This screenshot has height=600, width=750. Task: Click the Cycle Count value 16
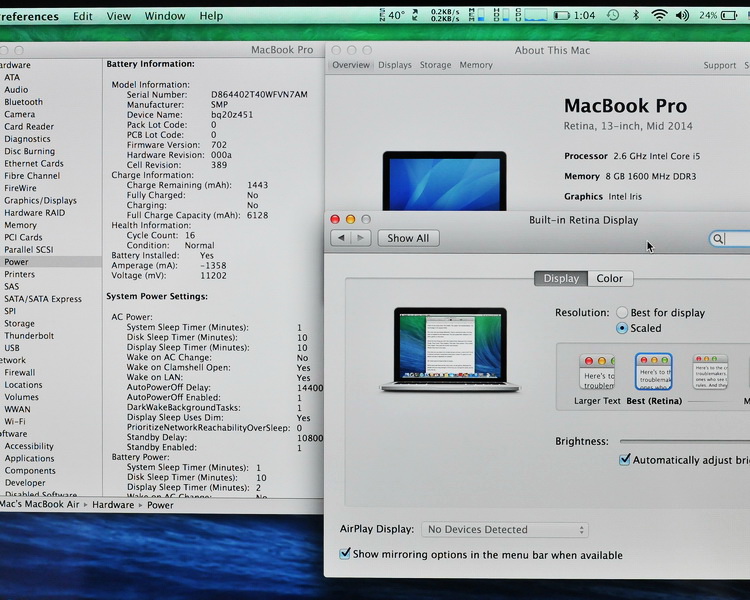(190, 235)
